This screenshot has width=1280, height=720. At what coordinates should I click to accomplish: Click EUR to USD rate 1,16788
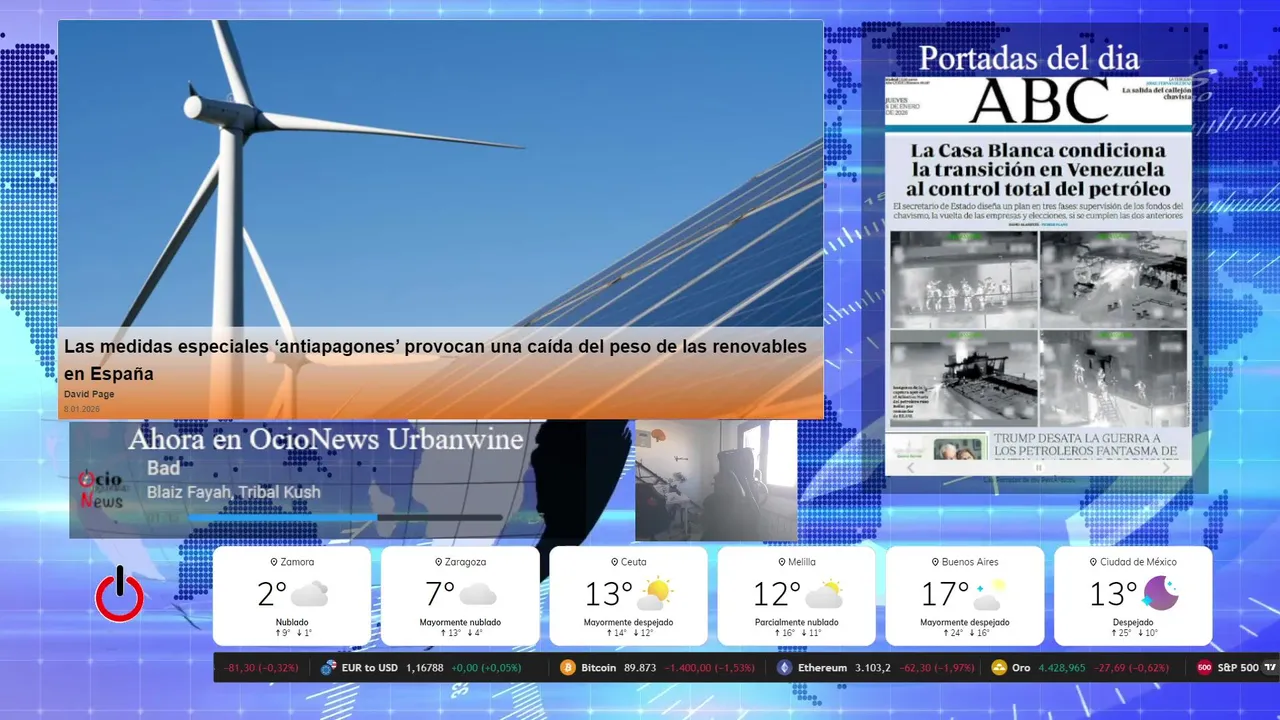tap(425, 668)
